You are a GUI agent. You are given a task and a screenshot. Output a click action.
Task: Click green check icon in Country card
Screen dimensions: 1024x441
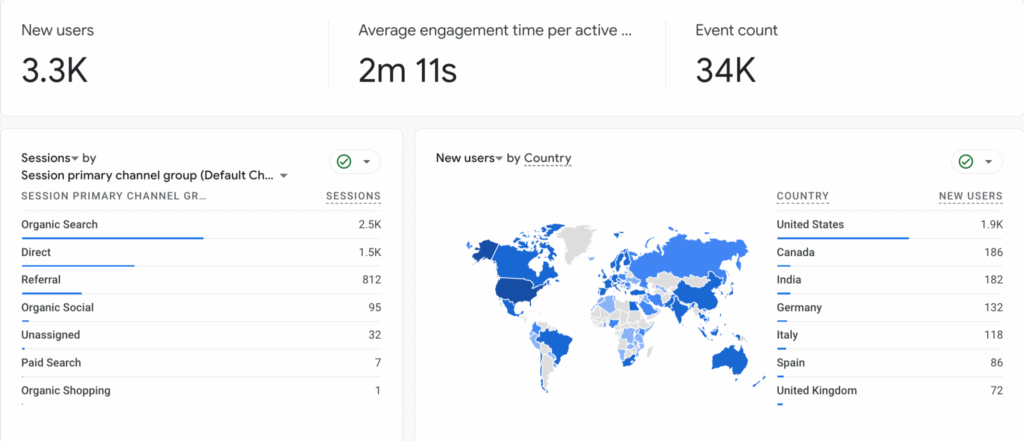tap(966, 162)
